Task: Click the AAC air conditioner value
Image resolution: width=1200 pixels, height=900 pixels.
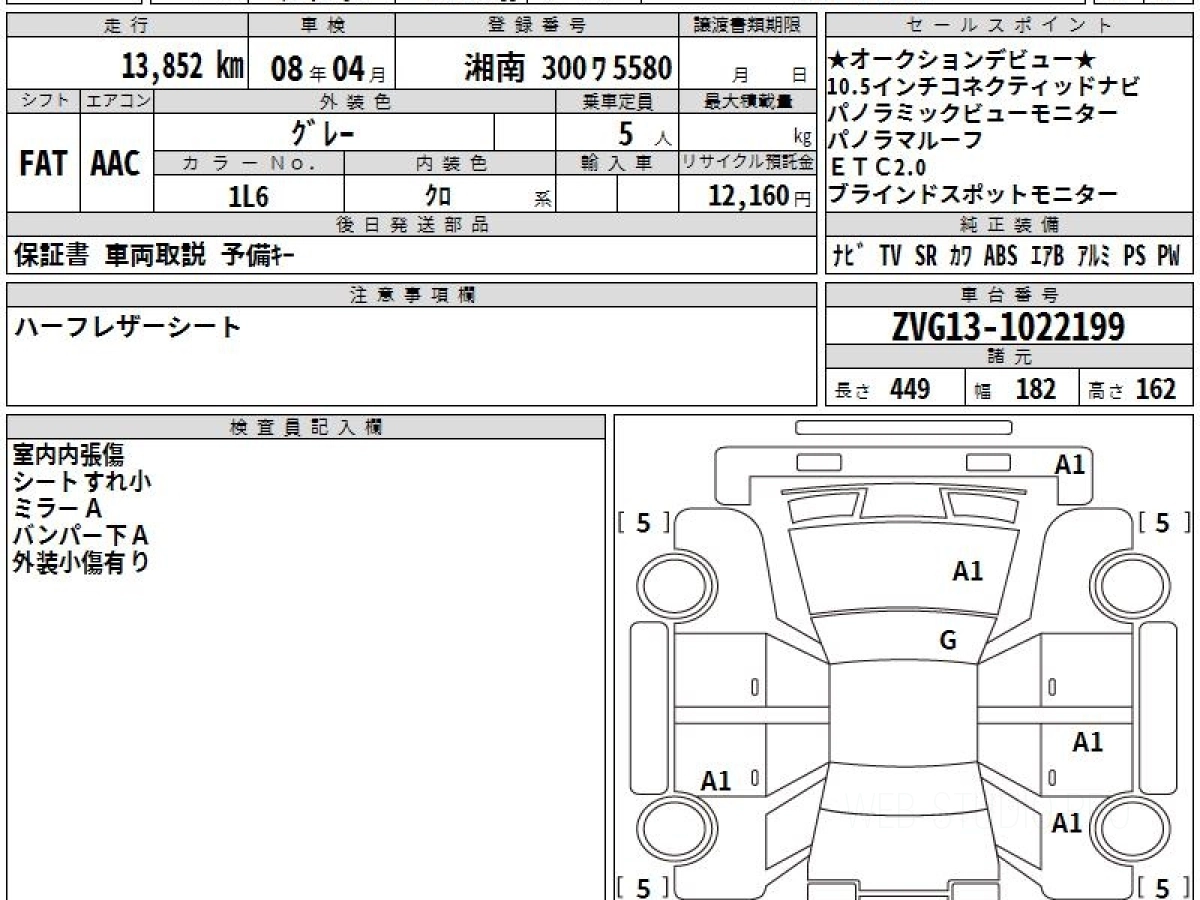Action: pyautogui.click(x=116, y=164)
